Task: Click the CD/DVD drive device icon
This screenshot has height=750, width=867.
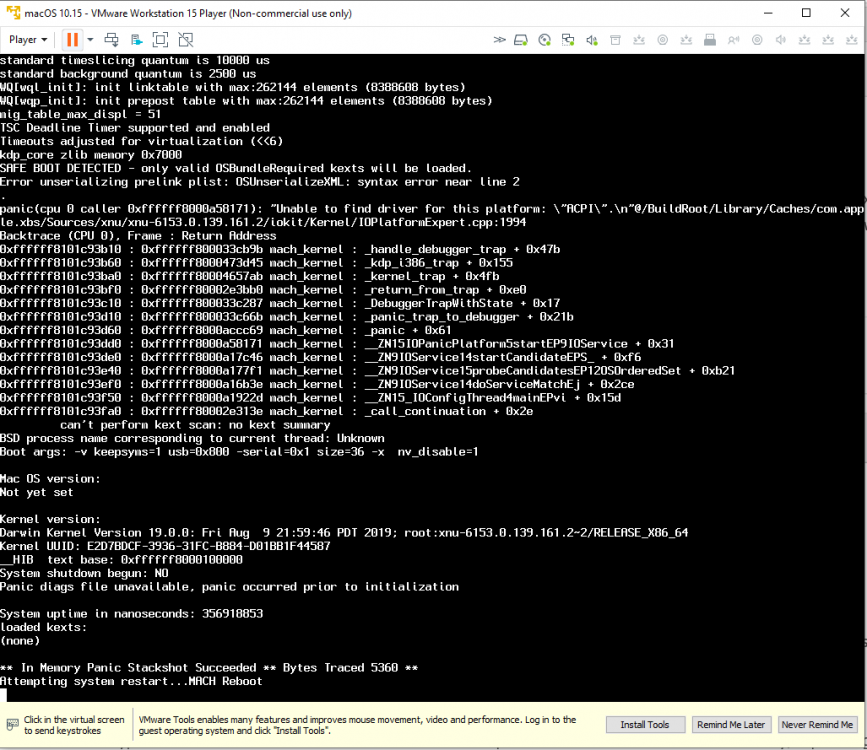Action: tap(545, 40)
